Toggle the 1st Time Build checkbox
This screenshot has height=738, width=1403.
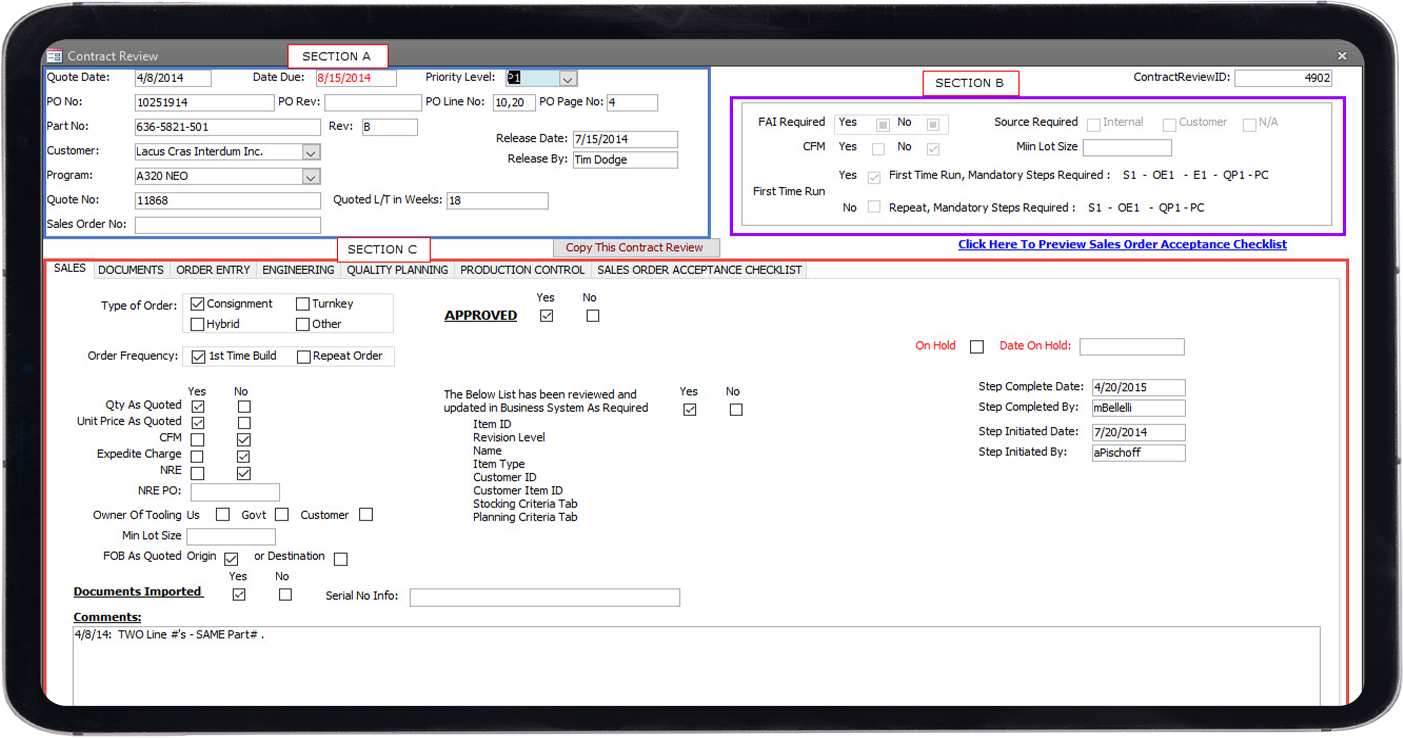[x=199, y=357]
